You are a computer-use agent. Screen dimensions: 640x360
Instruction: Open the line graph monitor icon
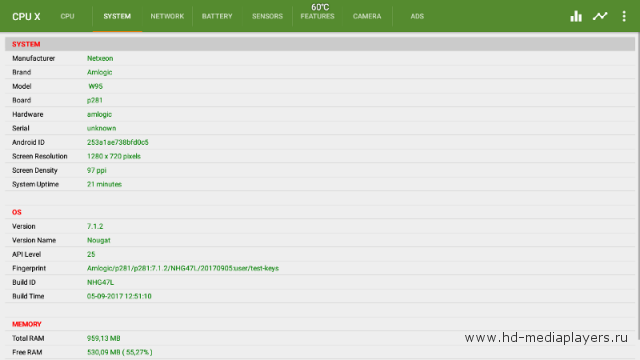[x=600, y=16]
